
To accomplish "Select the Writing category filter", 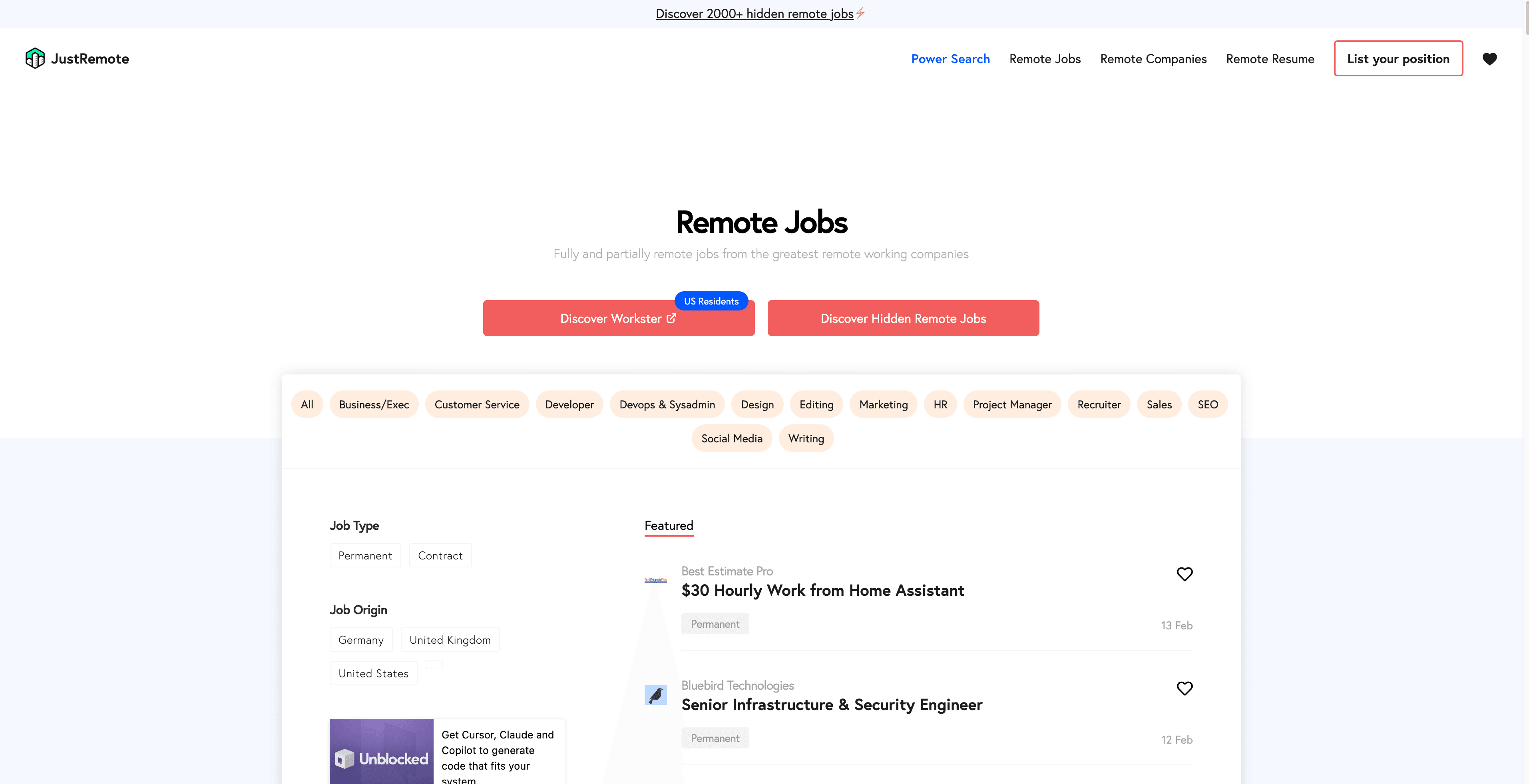I will (x=806, y=438).
